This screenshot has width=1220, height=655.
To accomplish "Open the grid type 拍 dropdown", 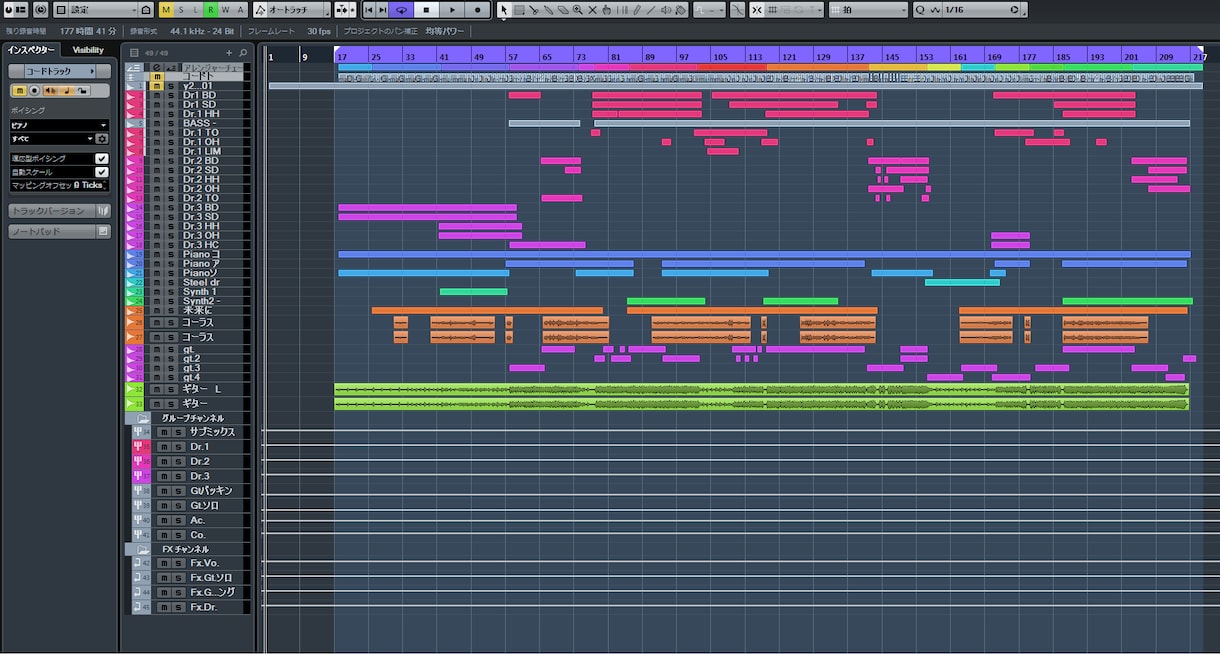I will pos(867,9).
